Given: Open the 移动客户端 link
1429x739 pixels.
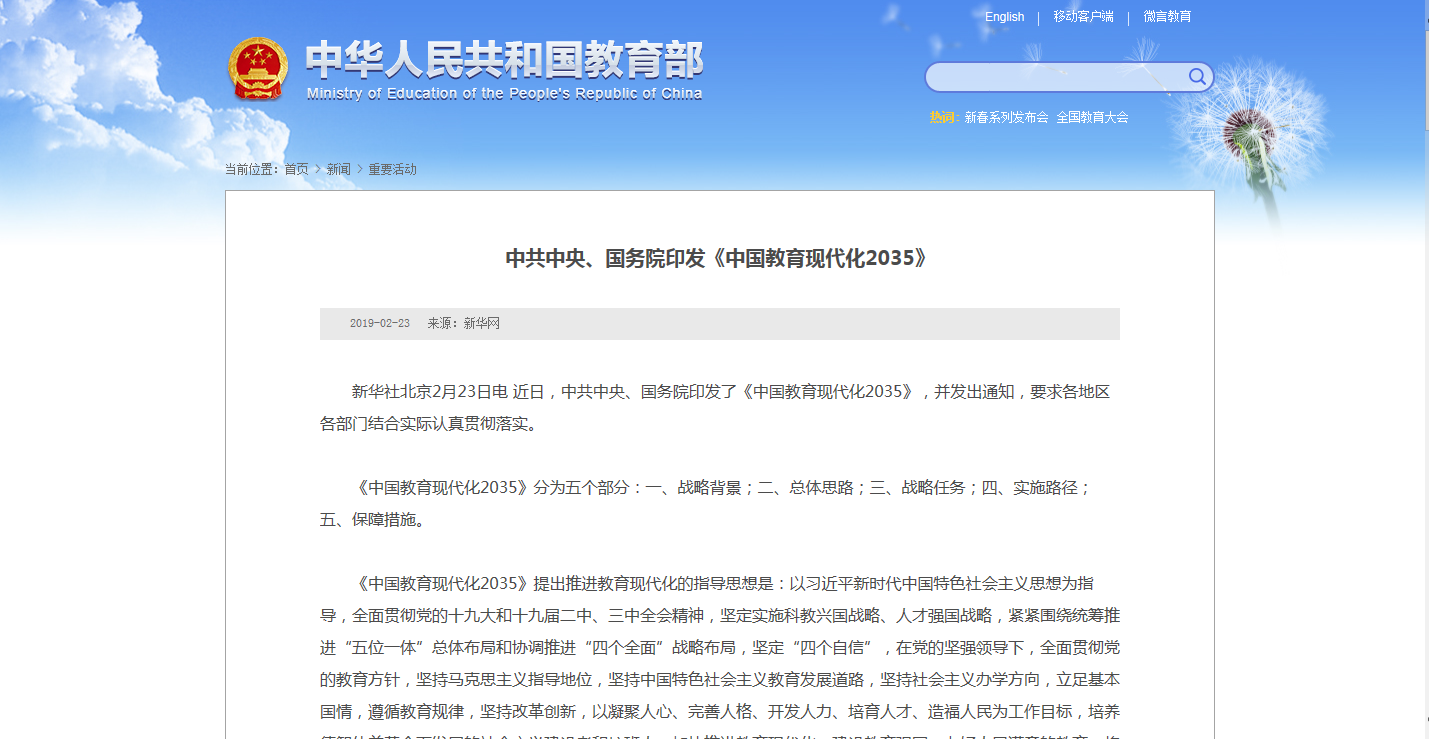Looking at the screenshot, I should (1083, 17).
